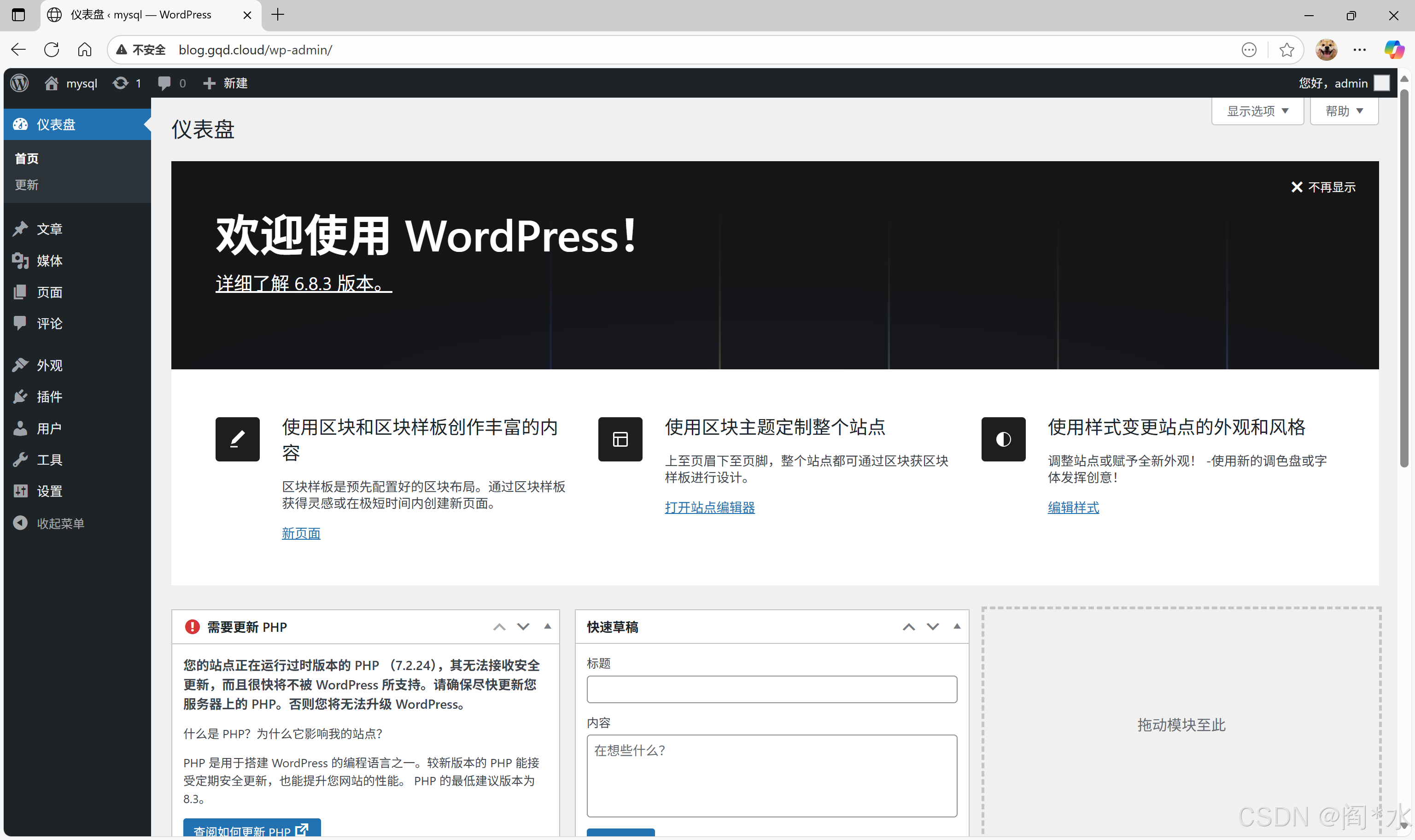
Task: Click the WordPress logo in admin bar
Action: click(x=20, y=83)
